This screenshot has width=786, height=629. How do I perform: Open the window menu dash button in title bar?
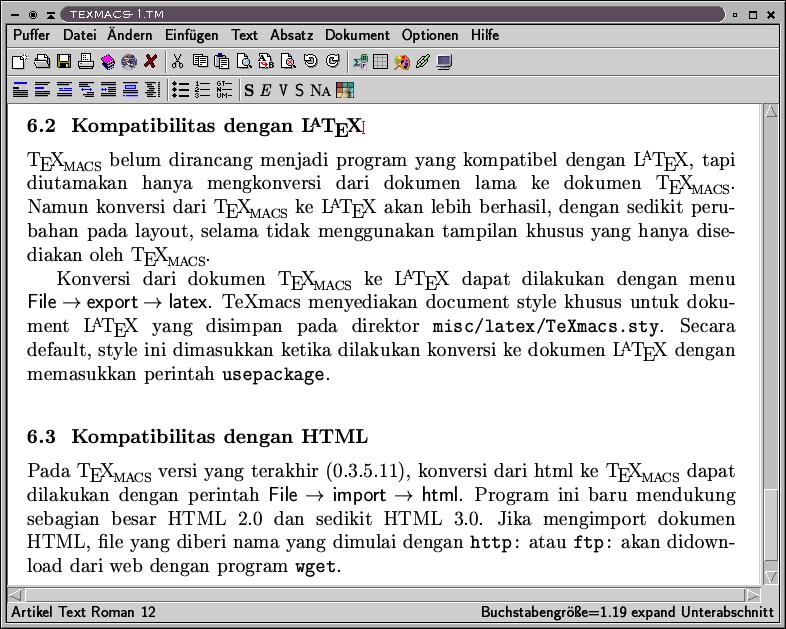[x=15, y=15]
